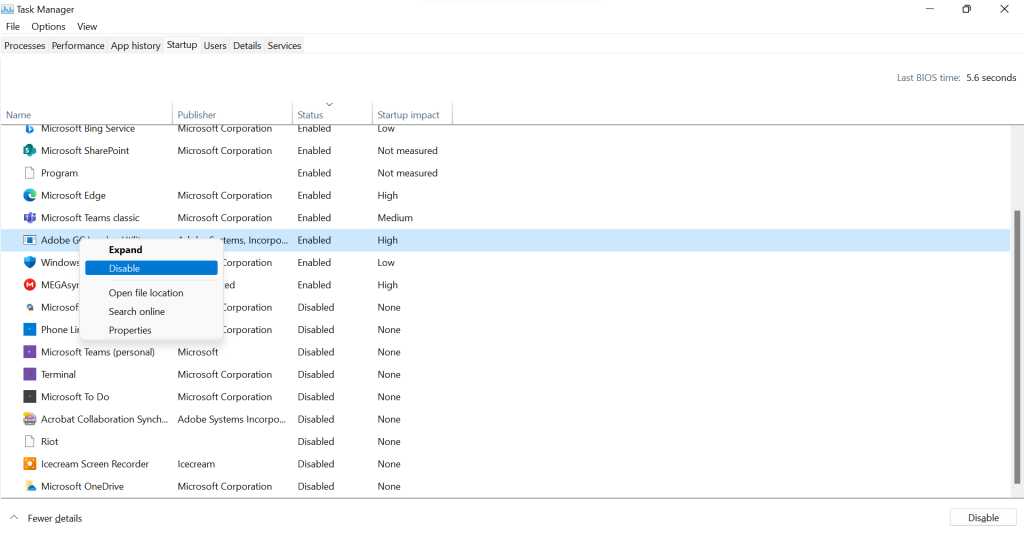Click the Microsoft publisher of Teams (personal)
The image size is (1024, 535).
coord(198,352)
